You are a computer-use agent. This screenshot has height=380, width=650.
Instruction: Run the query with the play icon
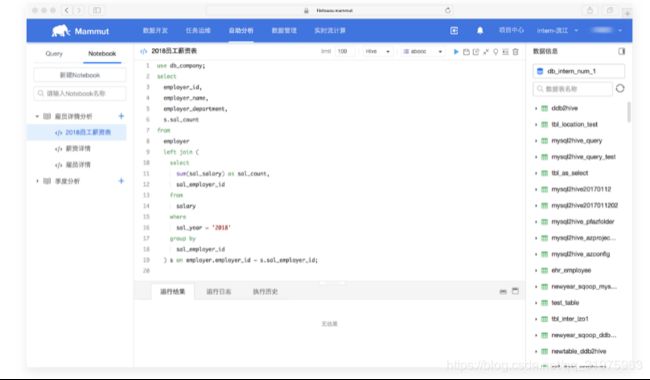click(x=456, y=52)
